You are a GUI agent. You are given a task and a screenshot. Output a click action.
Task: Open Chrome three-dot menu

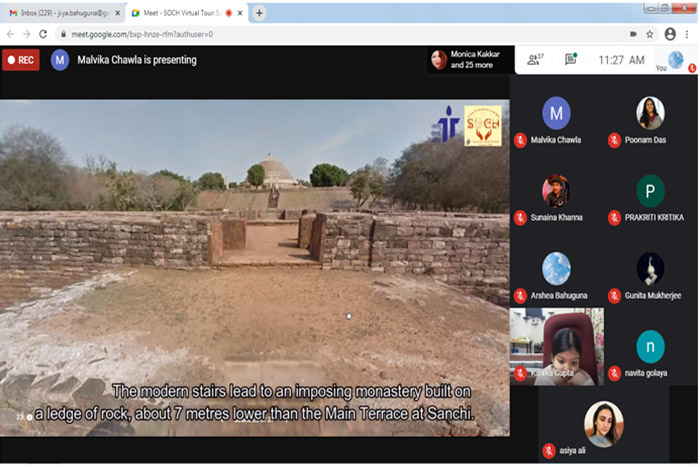click(687, 34)
